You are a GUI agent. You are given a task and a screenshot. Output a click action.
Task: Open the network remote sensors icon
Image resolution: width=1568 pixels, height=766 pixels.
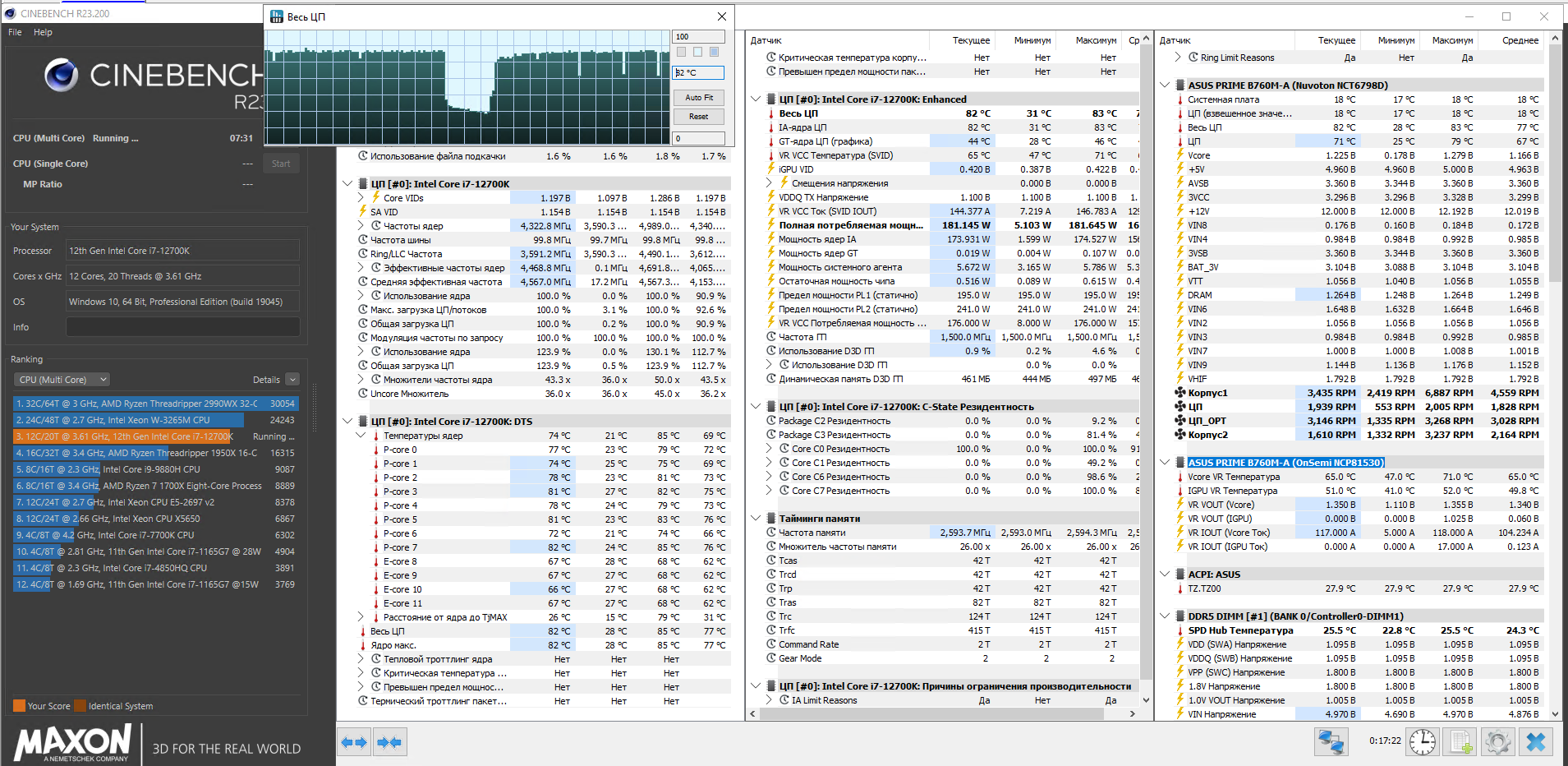tap(1331, 742)
